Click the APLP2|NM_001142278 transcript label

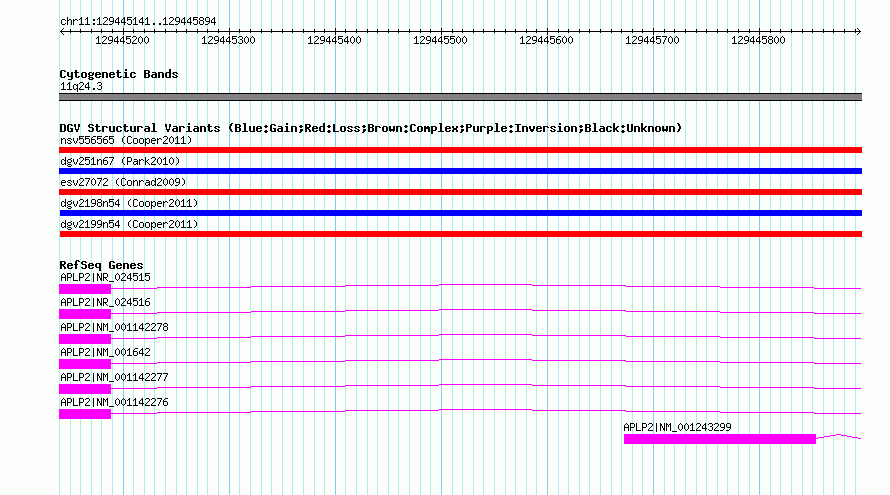pyautogui.click(x=114, y=328)
